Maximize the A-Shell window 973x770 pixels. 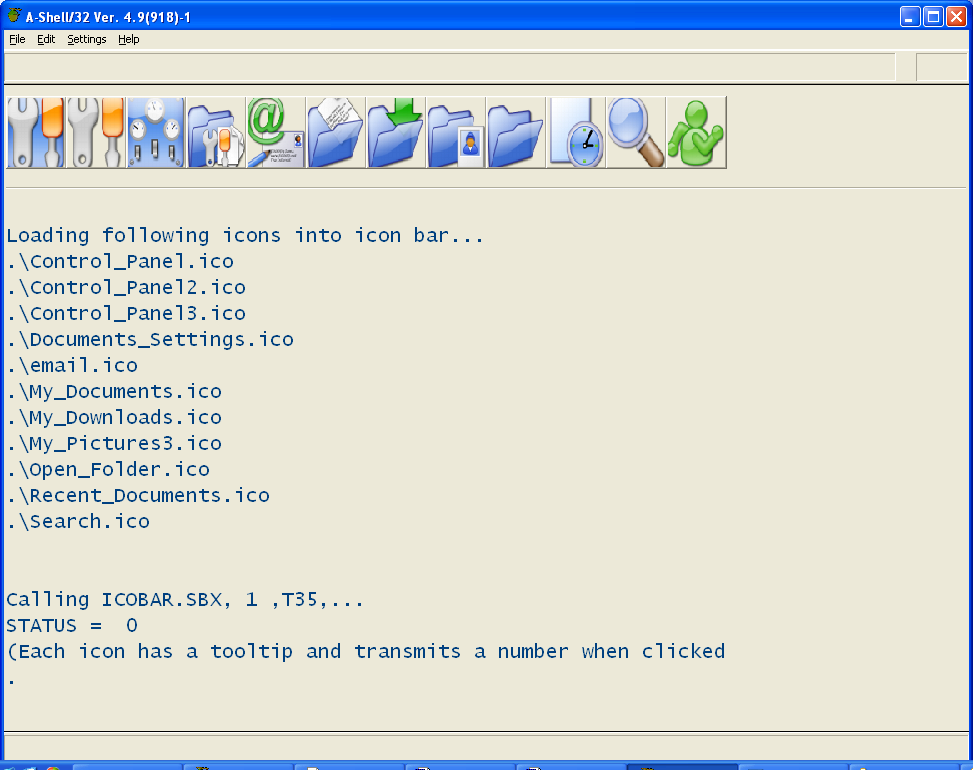pos(932,16)
